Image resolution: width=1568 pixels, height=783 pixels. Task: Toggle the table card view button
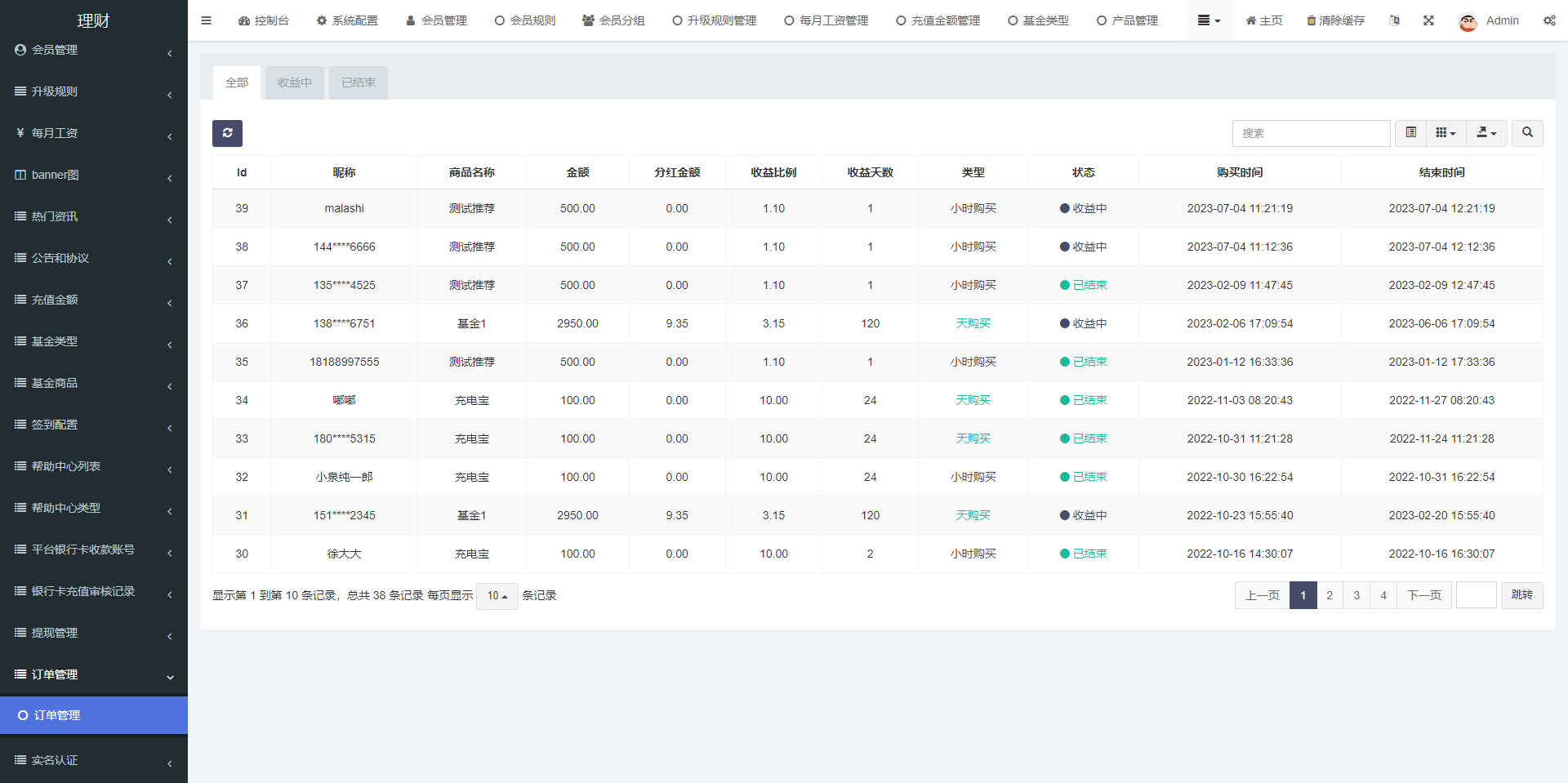click(1410, 132)
